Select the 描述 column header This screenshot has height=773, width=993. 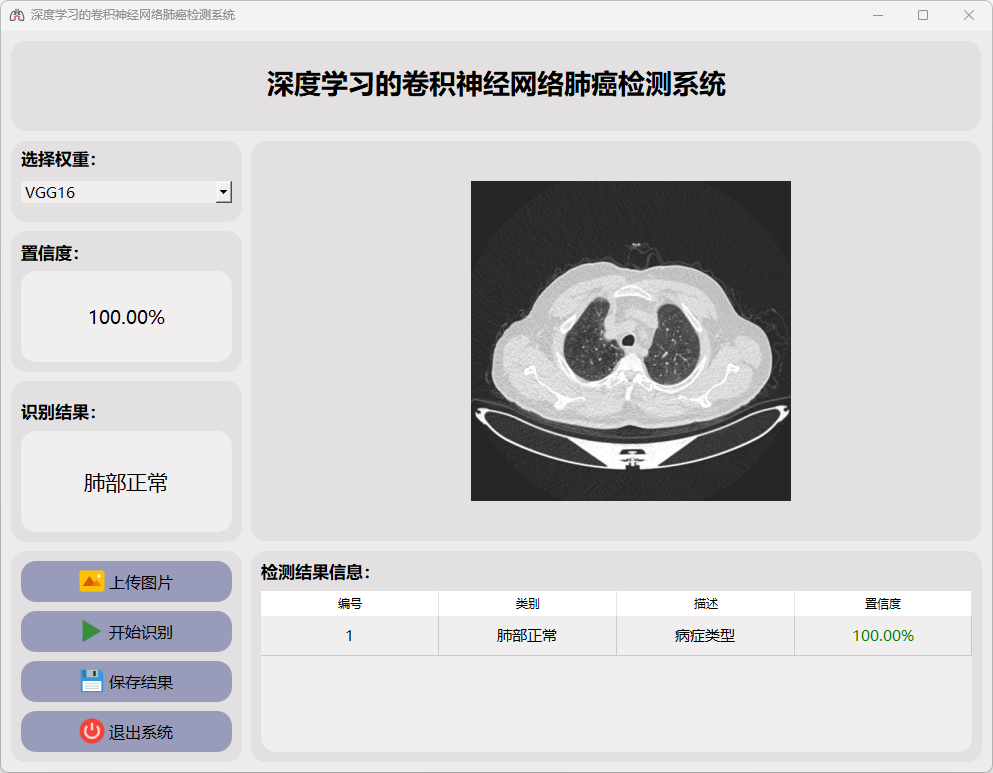click(x=705, y=604)
